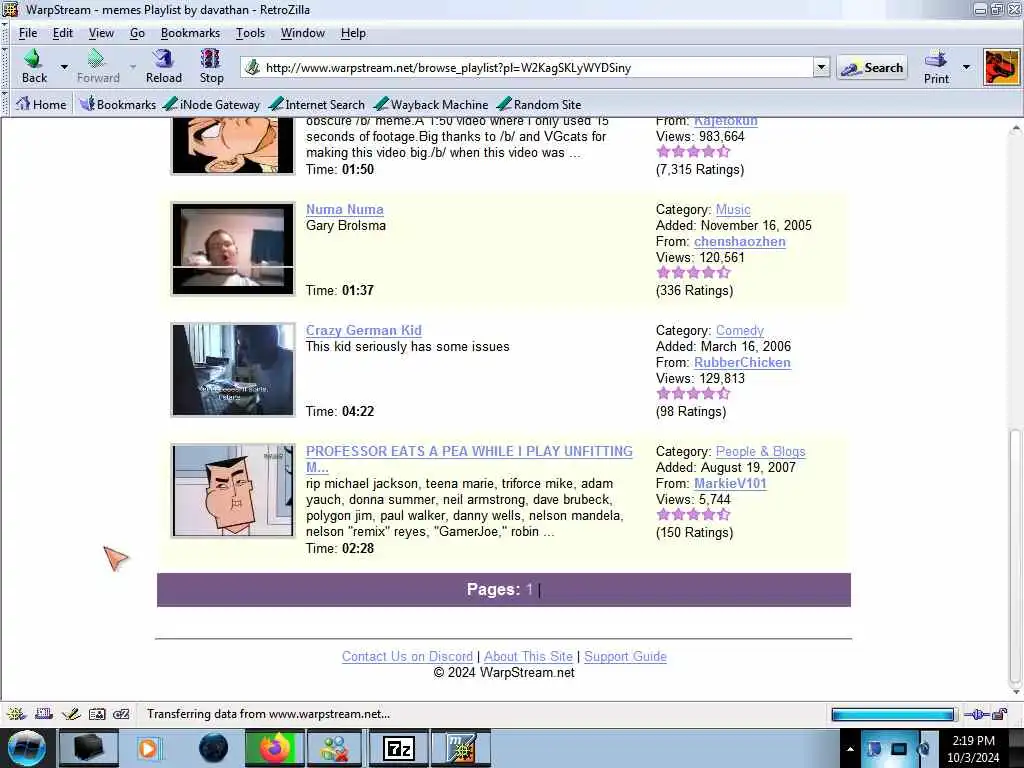Browse the Music category link
1024x768 pixels.
point(733,210)
